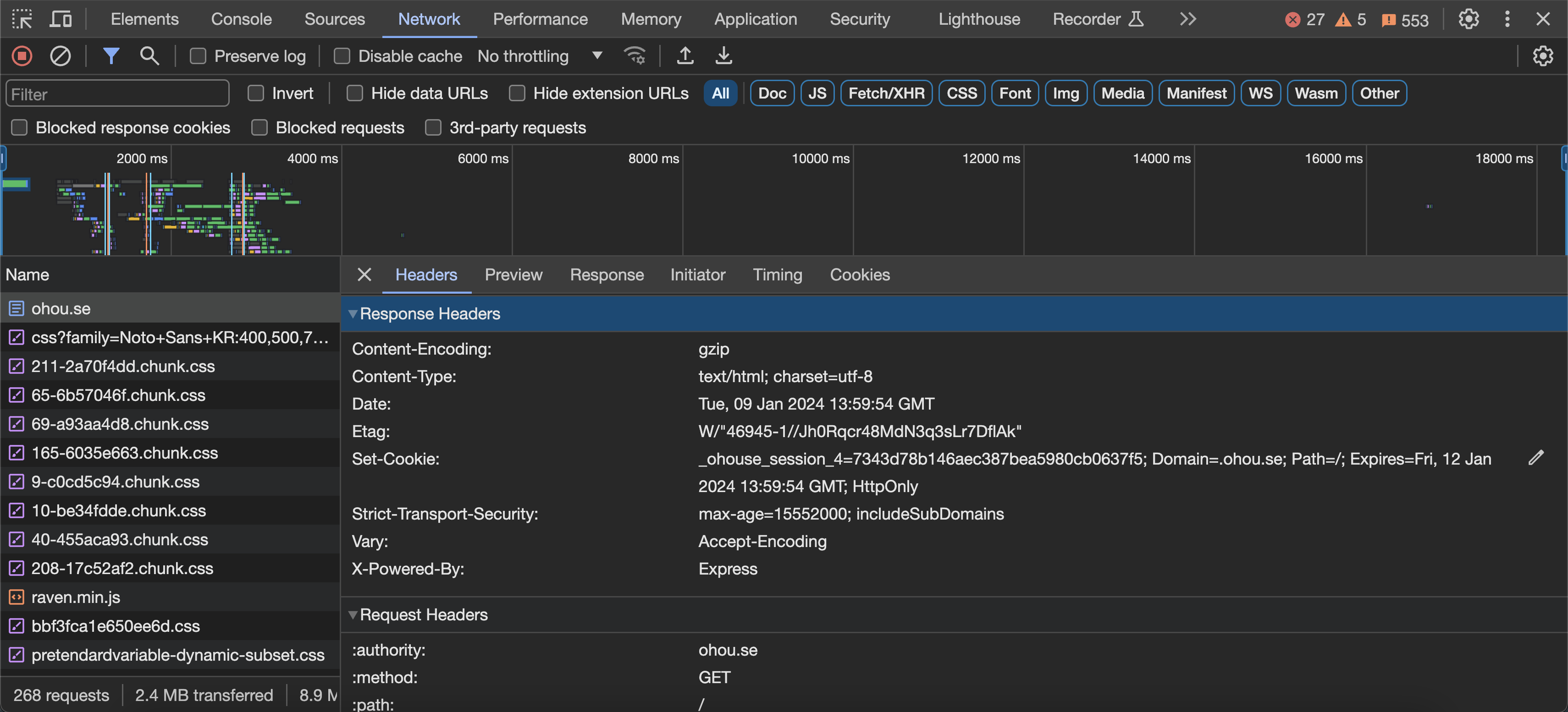The image size is (1568, 712).
Task: Tick Hide data URLs checkbox
Action: click(x=355, y=93)
